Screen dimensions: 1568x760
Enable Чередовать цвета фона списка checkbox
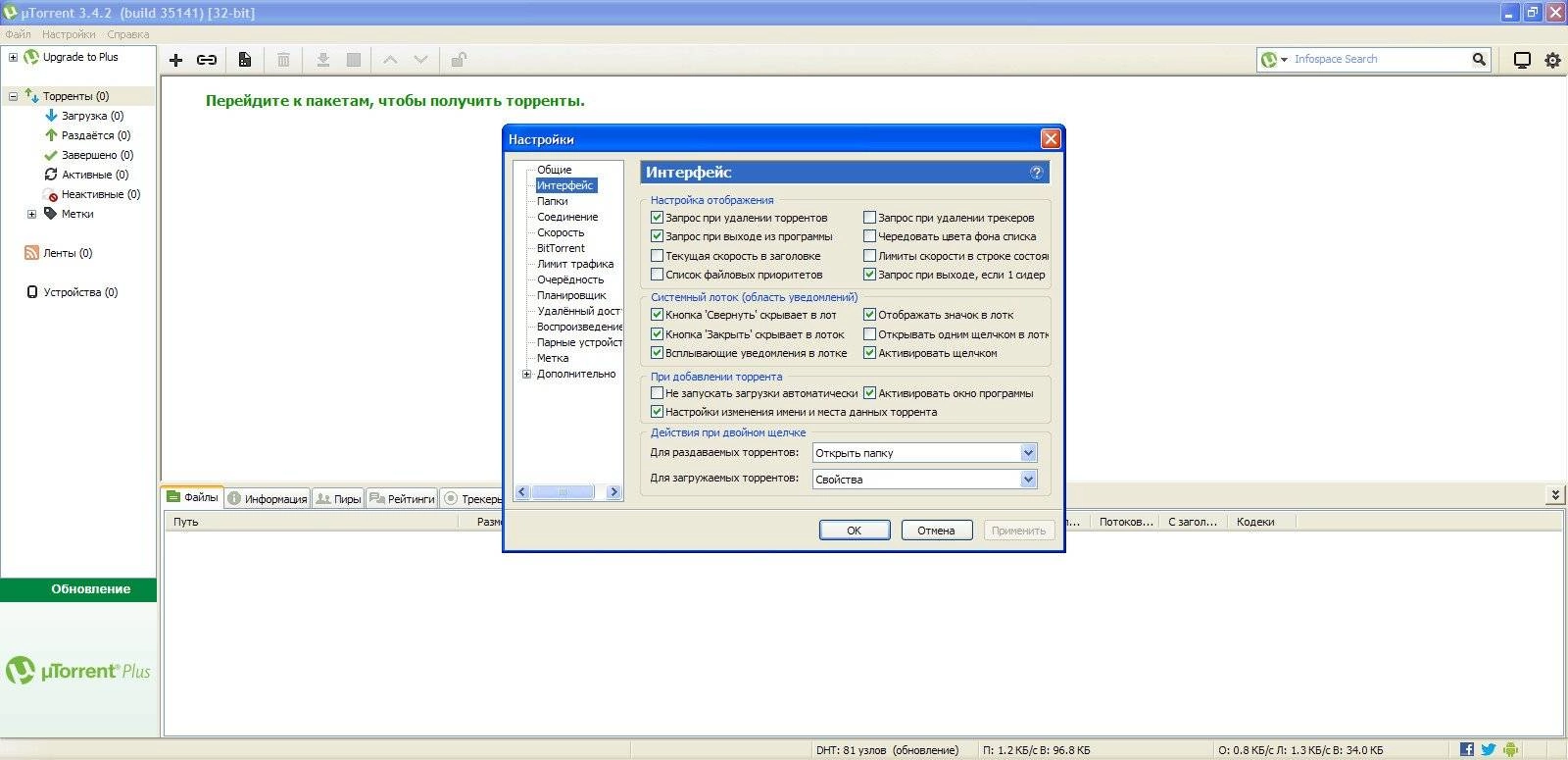click(869, 236)
